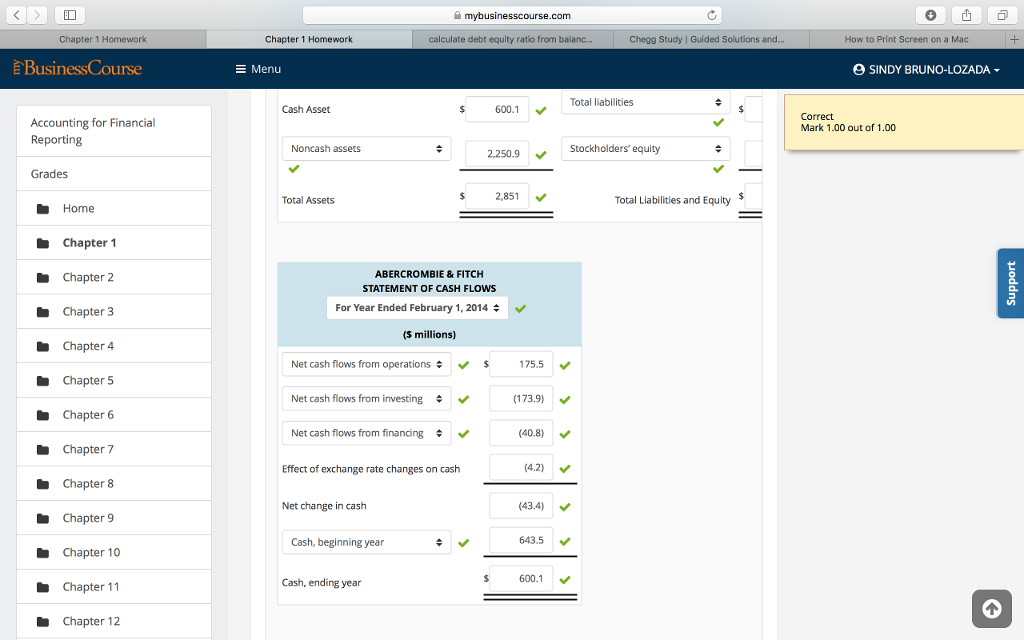Add a new tab with plus icon
Screen dimensions: 1024x640
coord(1014,39)
